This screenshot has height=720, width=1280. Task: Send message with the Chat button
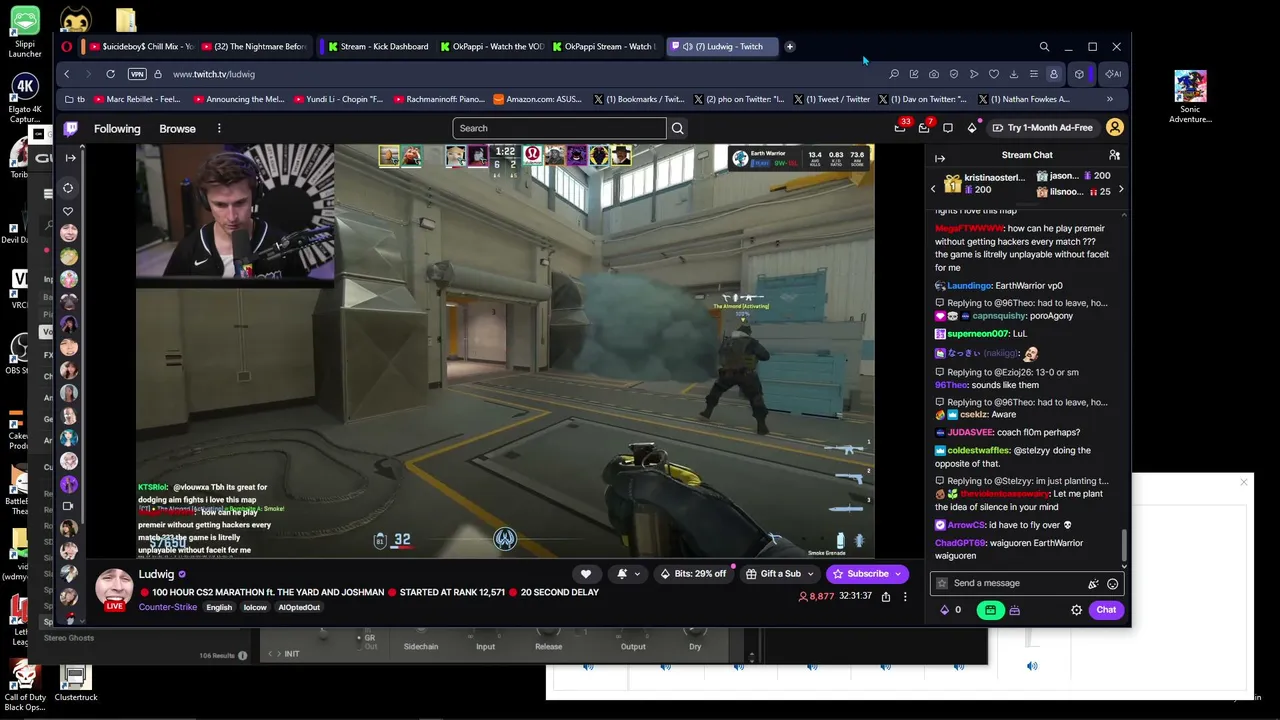point(1106,610)
